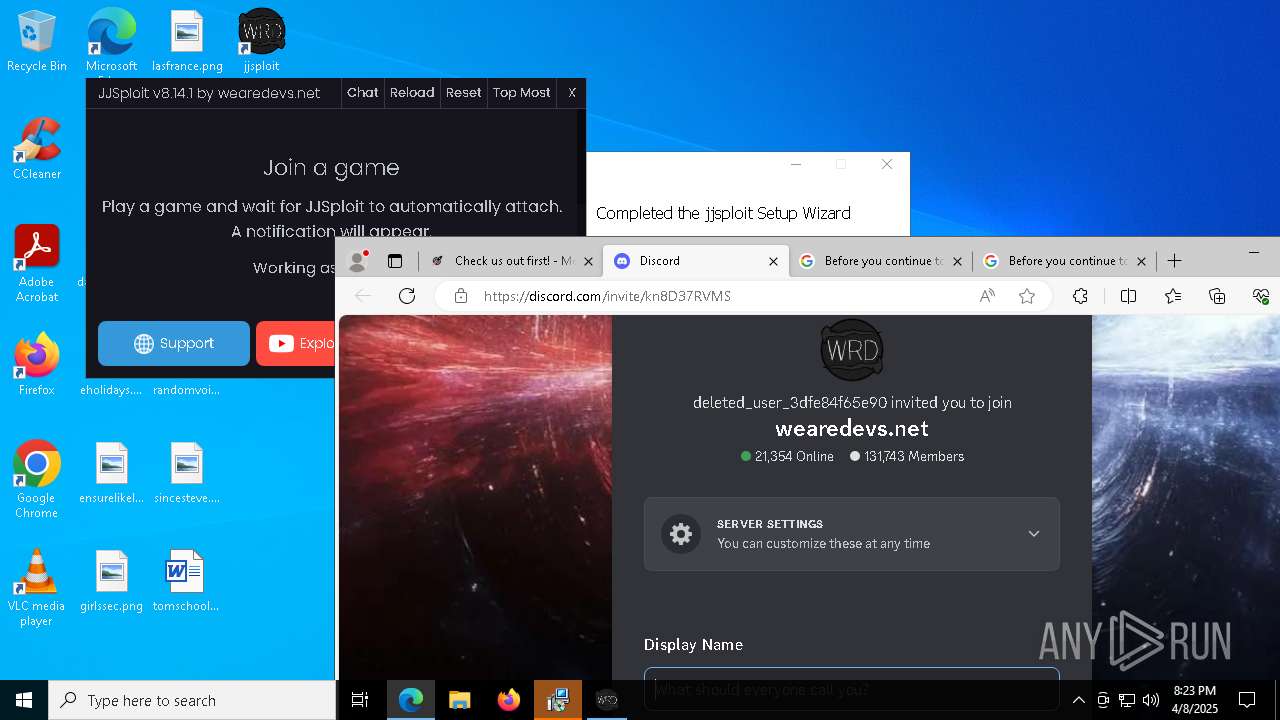Click the '131,743 Members' count
The image size is (1280, 720).
point(907,456)
